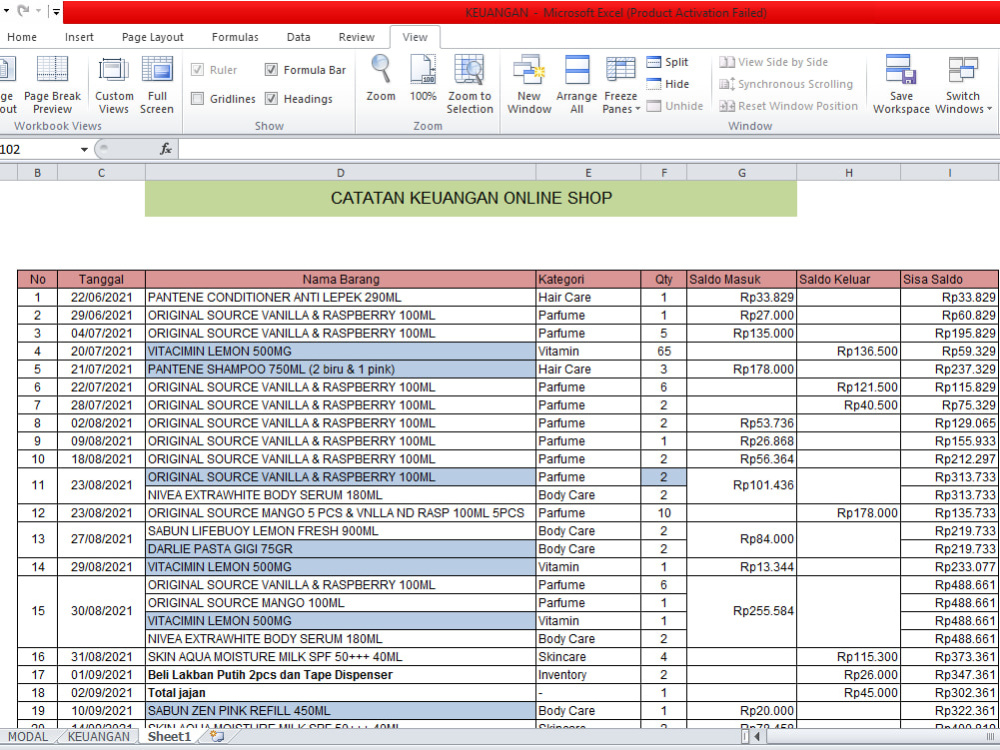The height and width of the screenshot is (750, 1000).
Task: Select the Inventory category cell
Action: [x=588, y=675]
